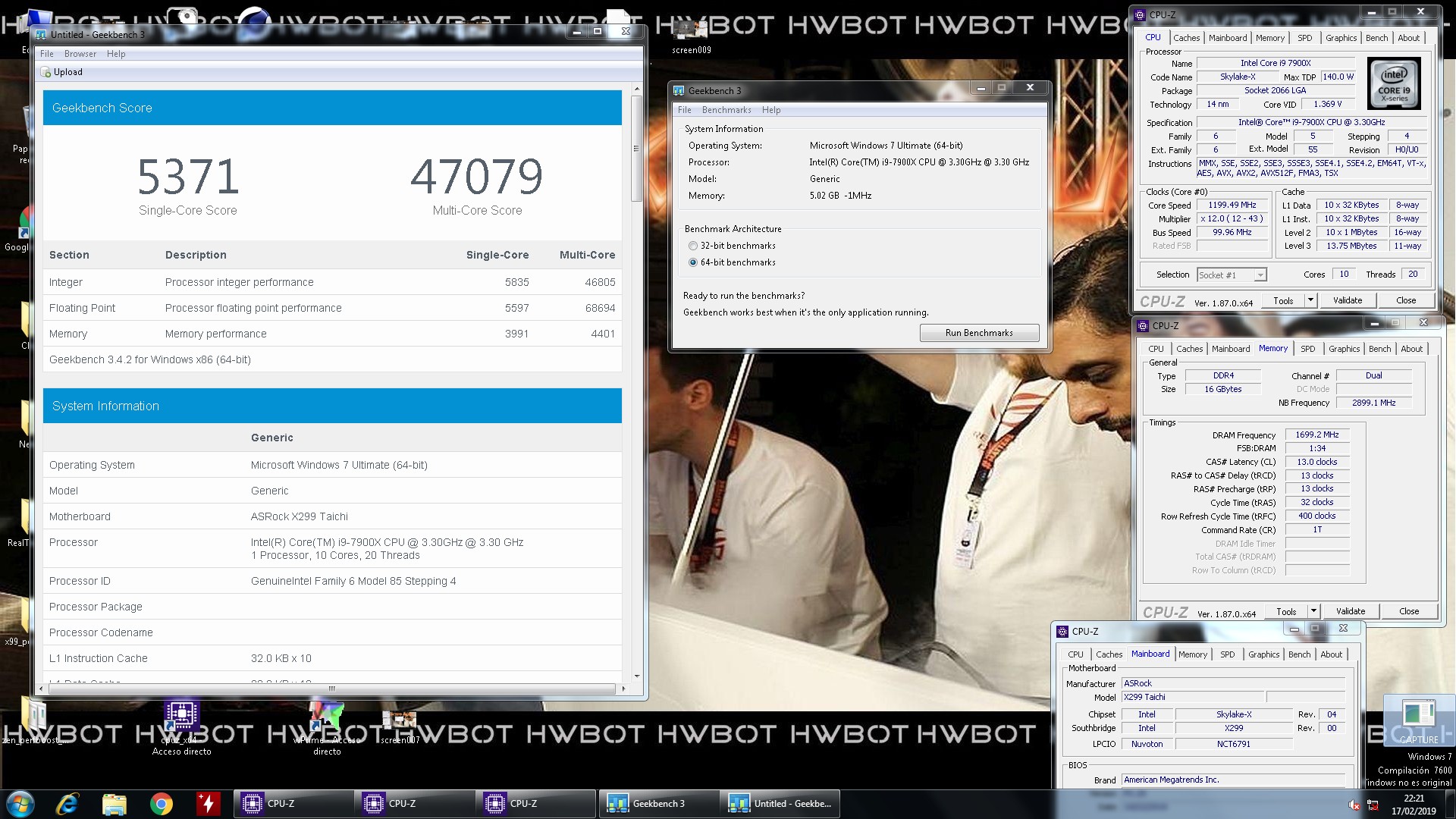Viewport: 1456px width, 819px height.
Task: Switch to Bench tab in top CPU-Z window
Action: pyautogui.click(x=1376, y=38)
